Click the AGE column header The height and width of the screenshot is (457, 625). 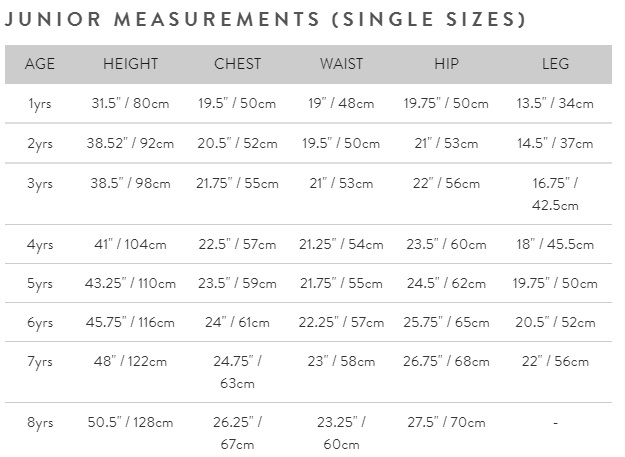[x=40, y=64]
